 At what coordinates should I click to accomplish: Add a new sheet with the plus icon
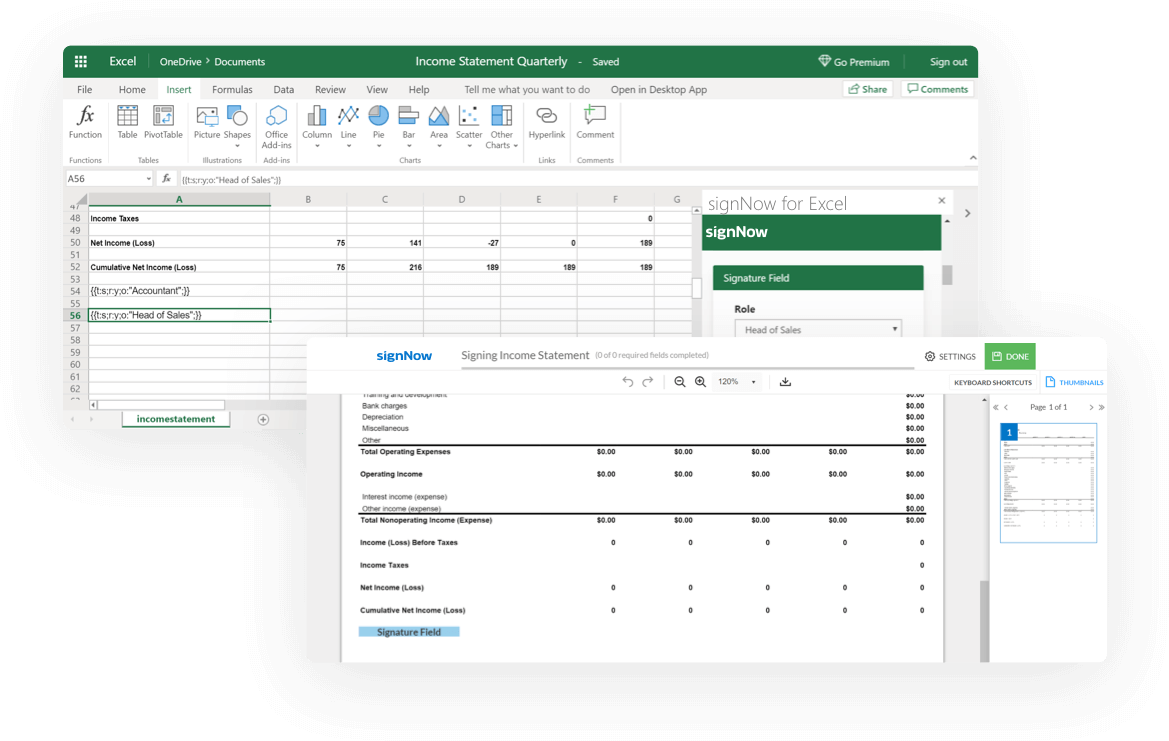coord(263,420)
